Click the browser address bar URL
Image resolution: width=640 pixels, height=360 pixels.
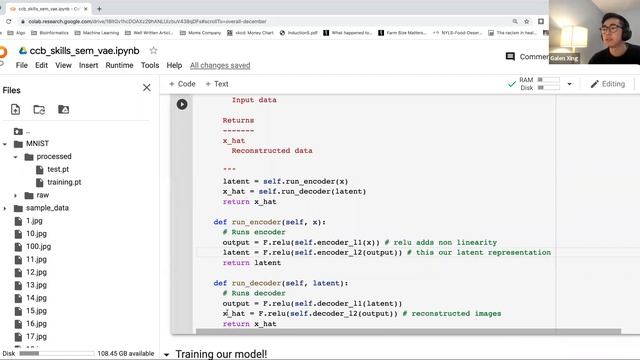147,21
